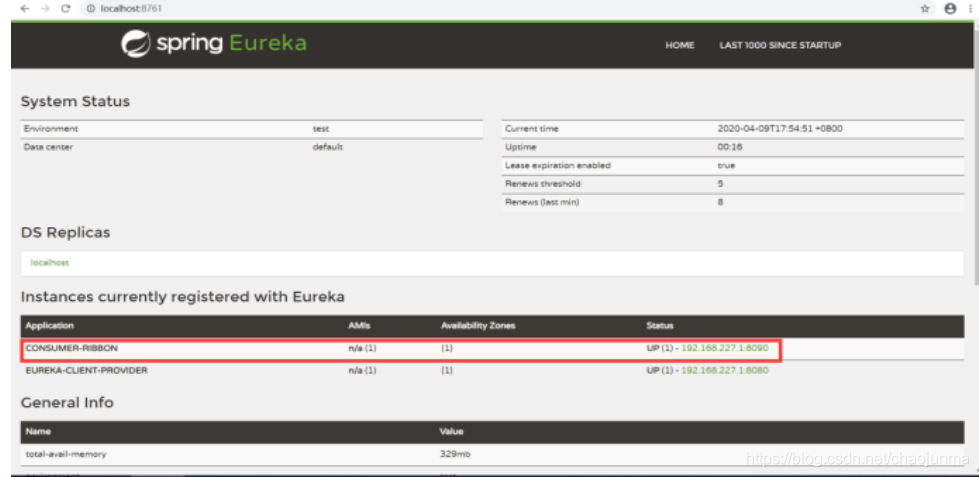Click the DS Replicas heading
Viewport: 979px width, 477px height.
click(x=66, y=232)
